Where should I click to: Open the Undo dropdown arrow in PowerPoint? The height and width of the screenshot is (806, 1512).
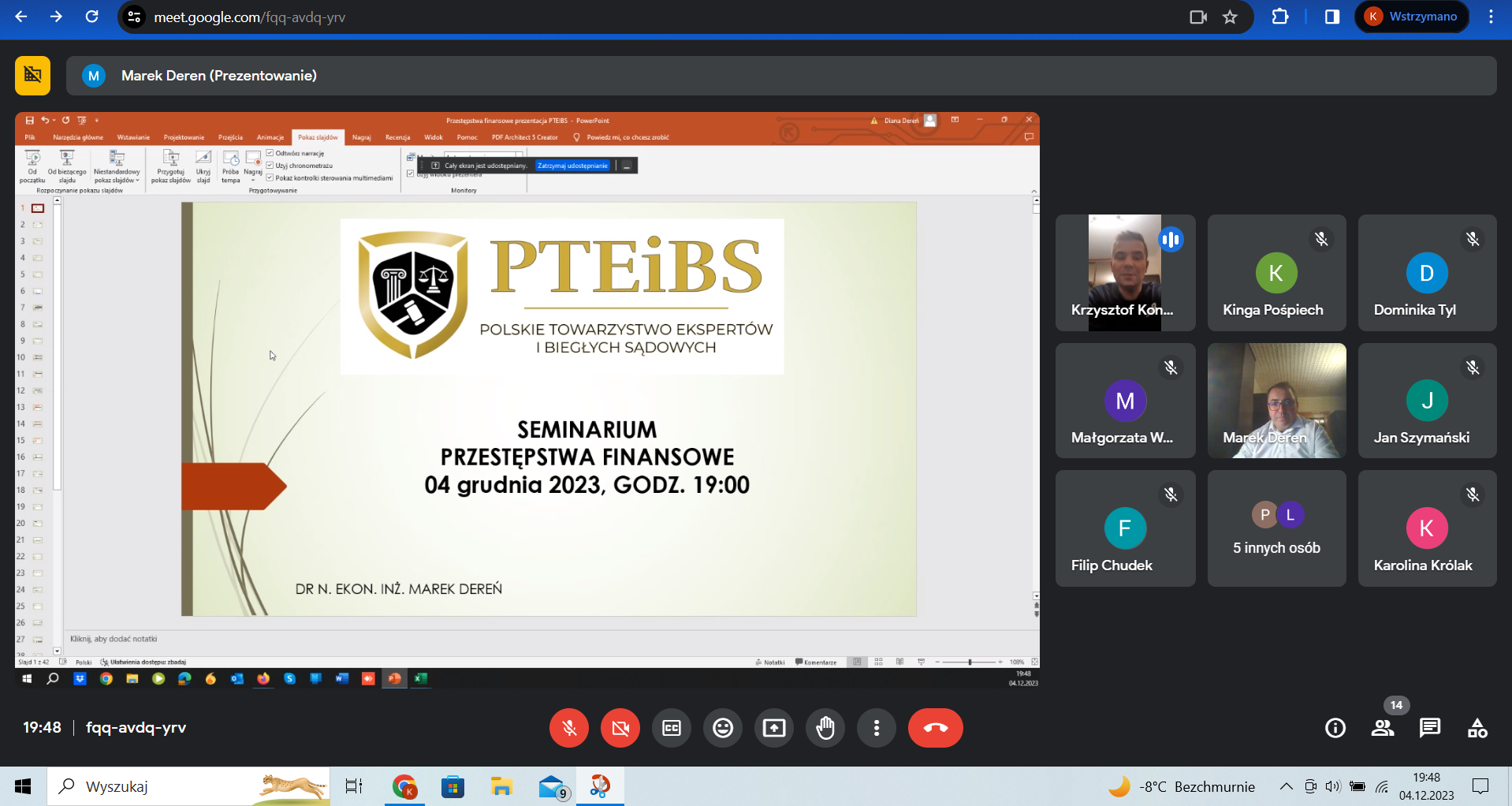(54, 121)
